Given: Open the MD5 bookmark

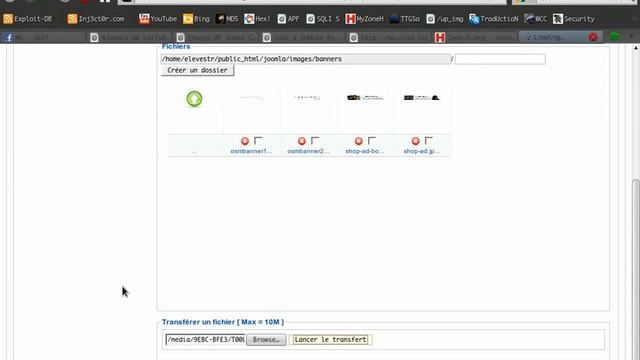Looking at the screenshot, I should click(x=227, y=19).
